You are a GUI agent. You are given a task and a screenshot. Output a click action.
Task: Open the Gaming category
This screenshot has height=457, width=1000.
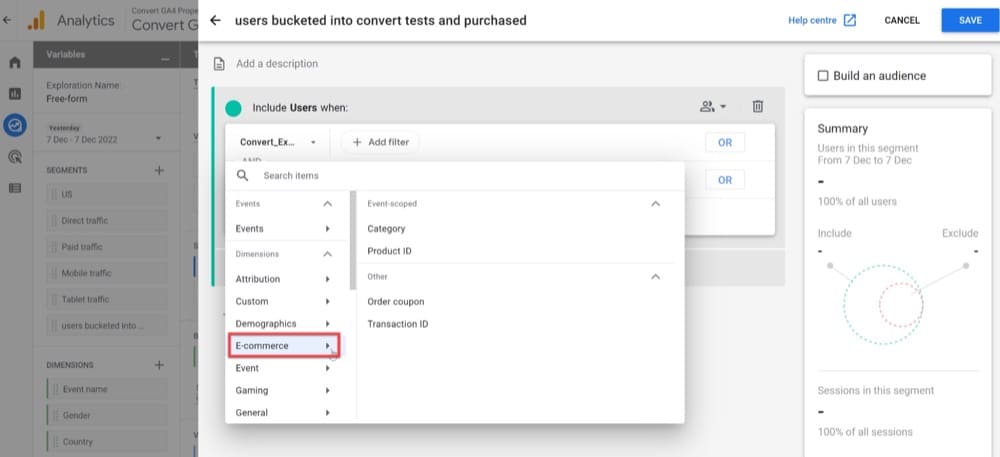(x=284, y=391)
